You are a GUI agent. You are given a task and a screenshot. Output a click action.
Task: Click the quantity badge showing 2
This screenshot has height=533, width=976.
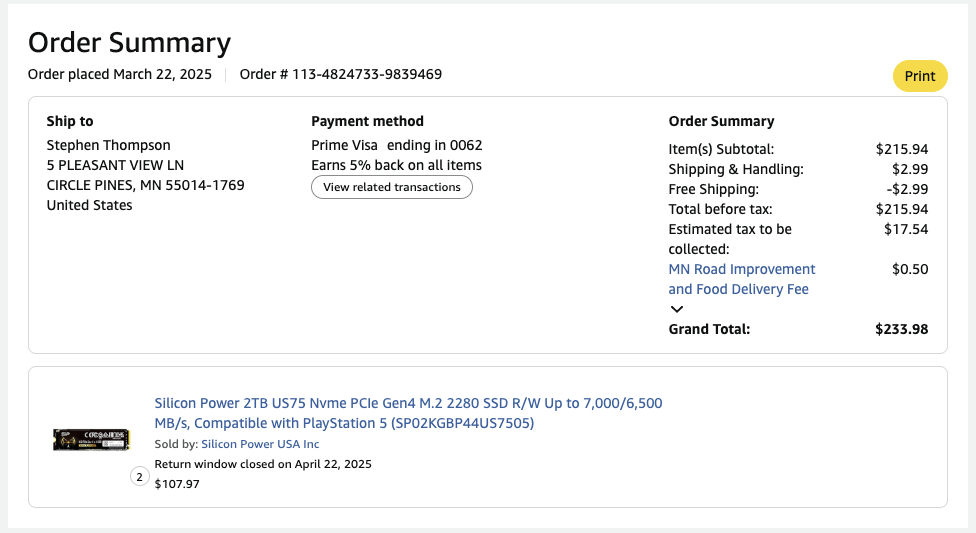(x=139, y=477)
